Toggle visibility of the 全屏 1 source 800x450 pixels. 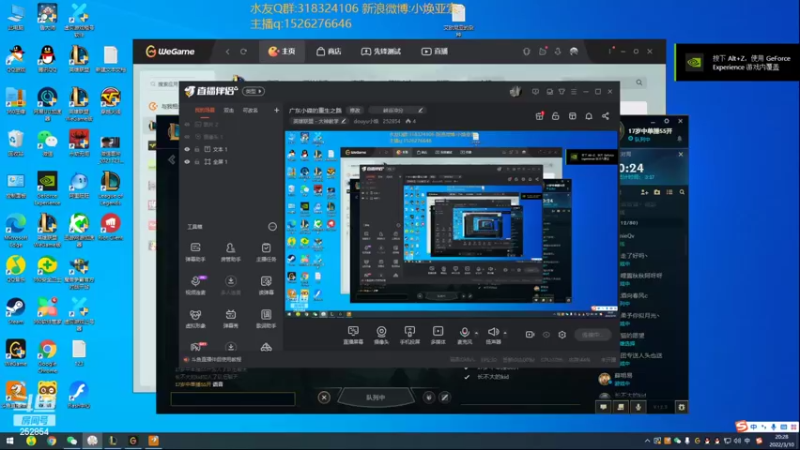[x=187, y=162]
